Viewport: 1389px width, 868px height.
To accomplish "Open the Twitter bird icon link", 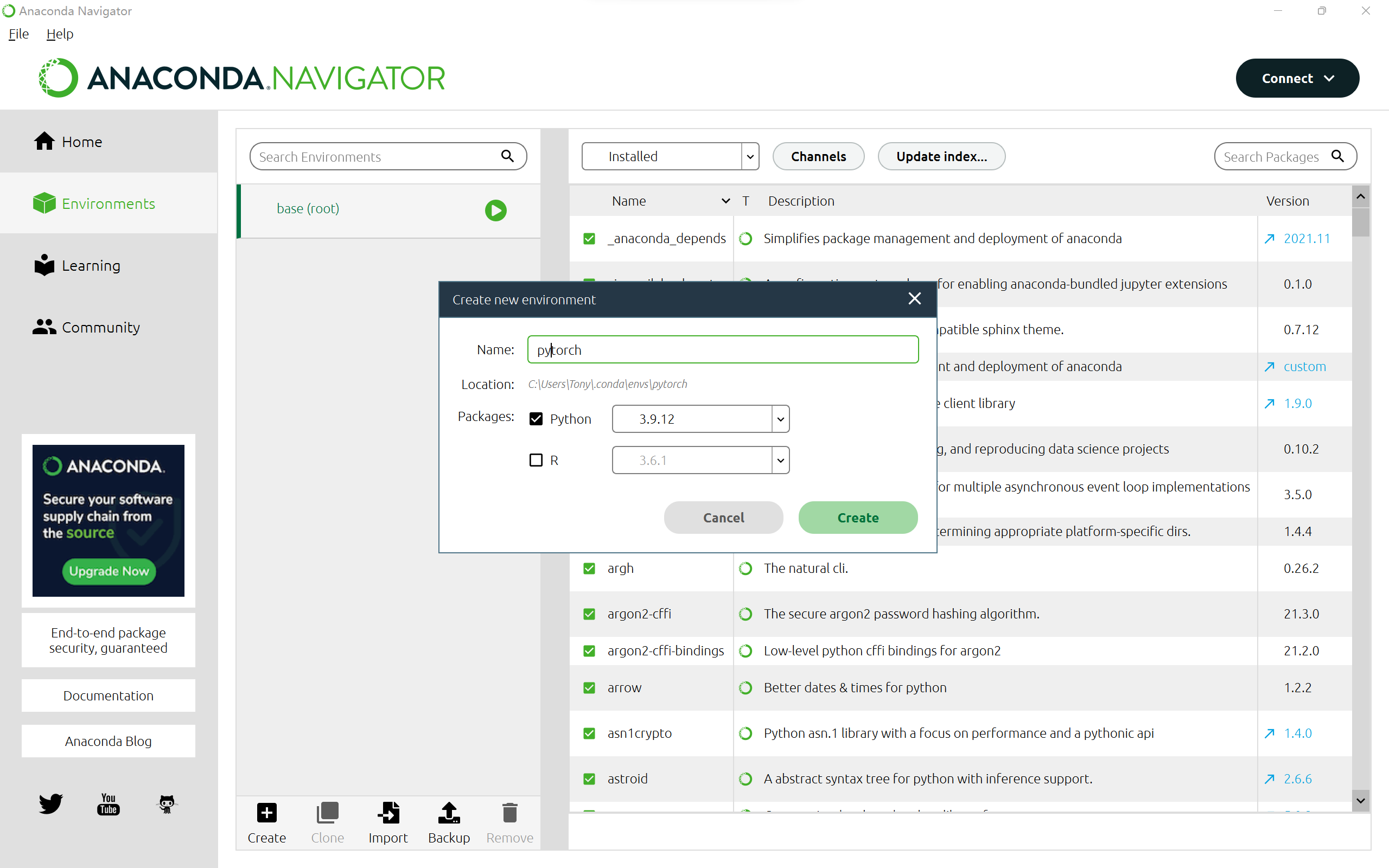I will [50, 803].
